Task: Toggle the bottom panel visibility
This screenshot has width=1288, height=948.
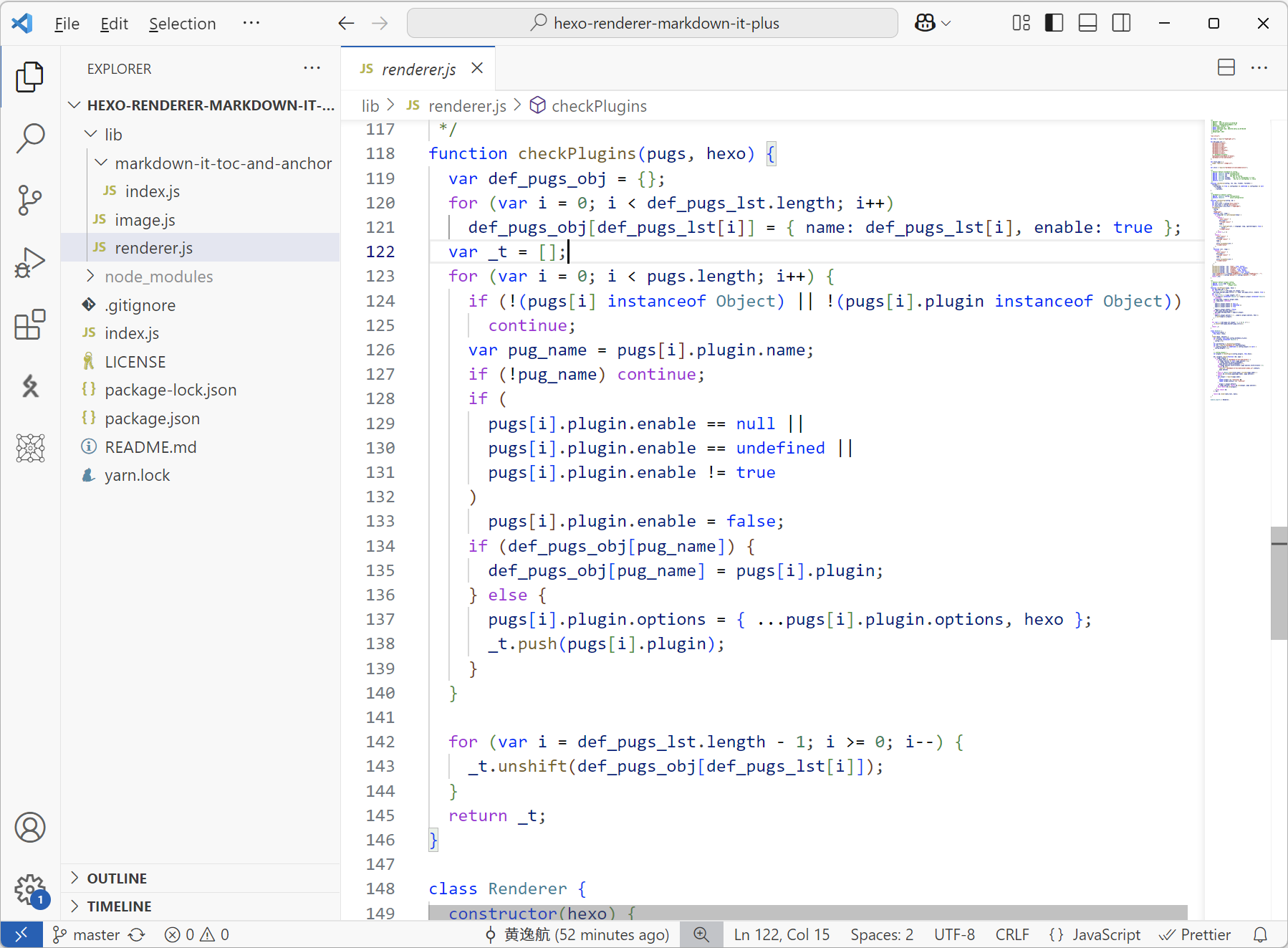Action: click(x=1087, y=24)
